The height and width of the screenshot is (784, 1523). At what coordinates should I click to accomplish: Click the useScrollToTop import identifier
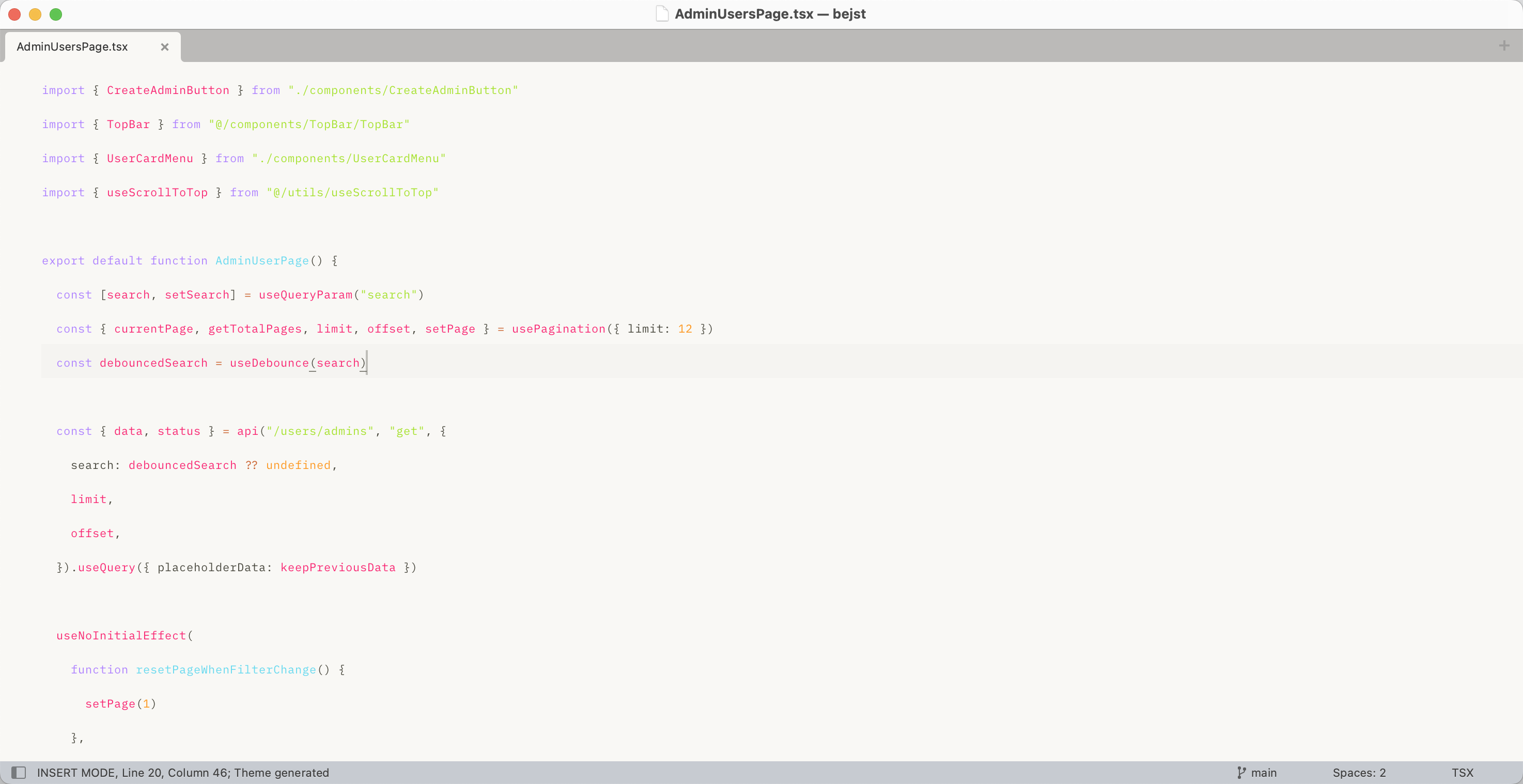point(157,192)
